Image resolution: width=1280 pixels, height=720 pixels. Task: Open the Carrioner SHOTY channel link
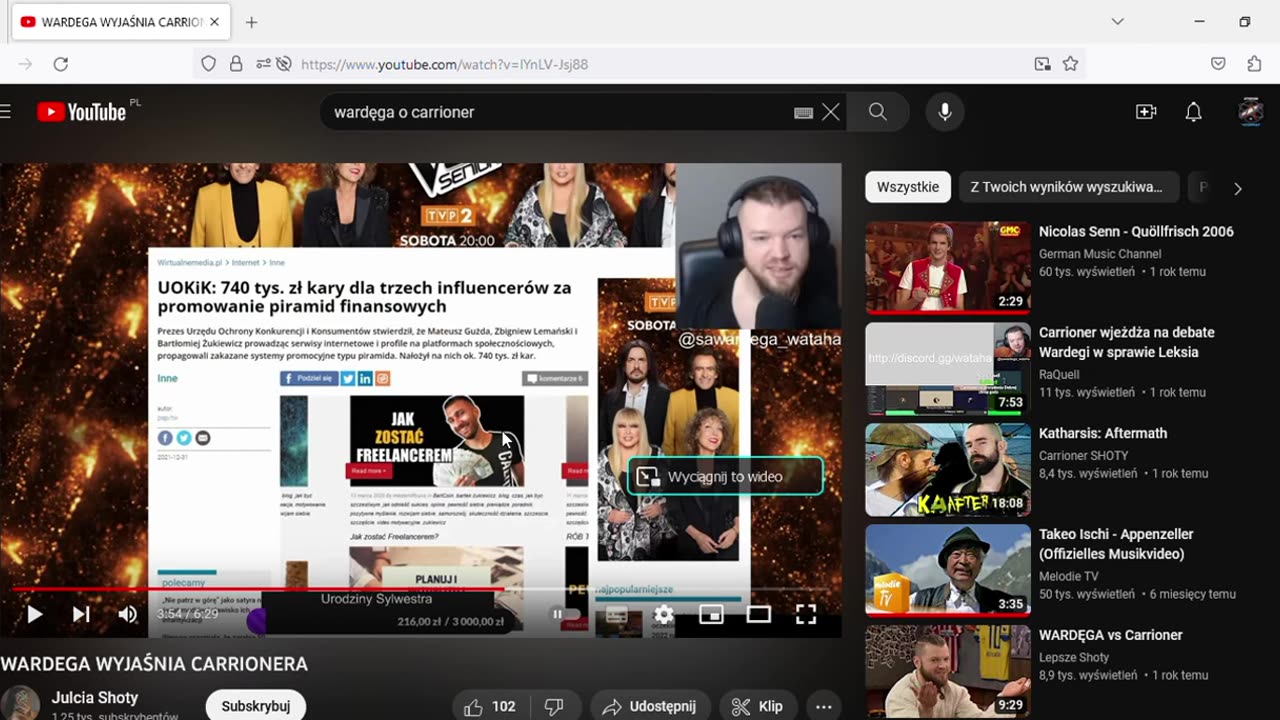pos(1084,456)
